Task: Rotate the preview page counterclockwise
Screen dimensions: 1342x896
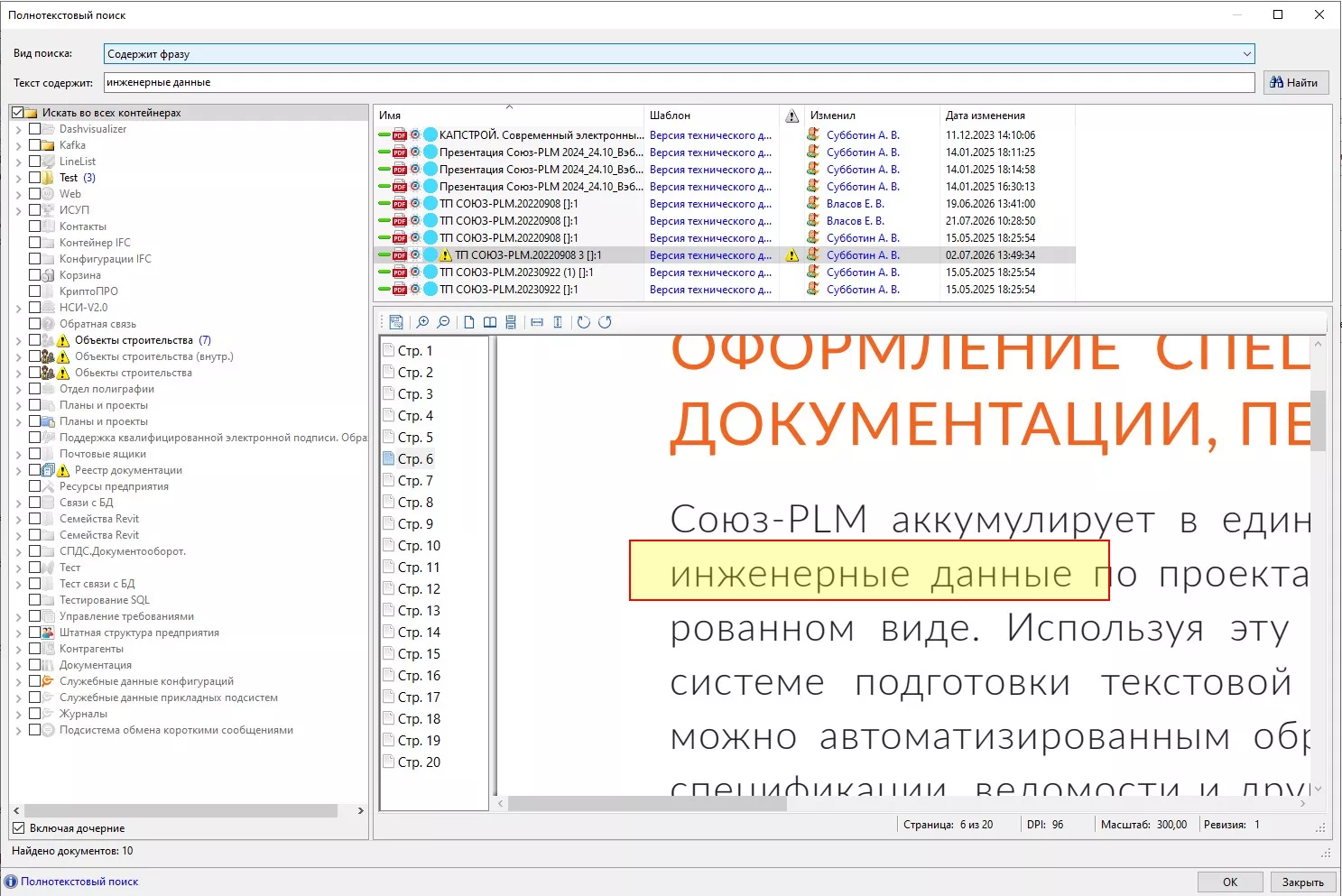Action: (584, 322)
